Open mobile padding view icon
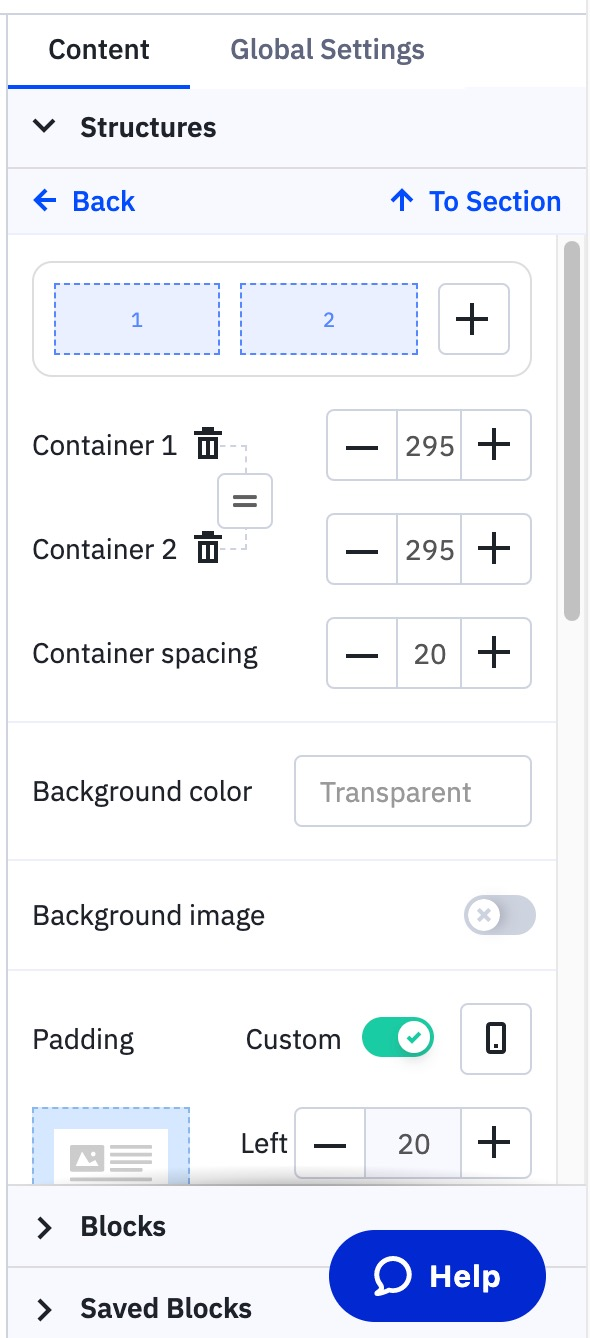590x1338 pixels. point(496,1038)
